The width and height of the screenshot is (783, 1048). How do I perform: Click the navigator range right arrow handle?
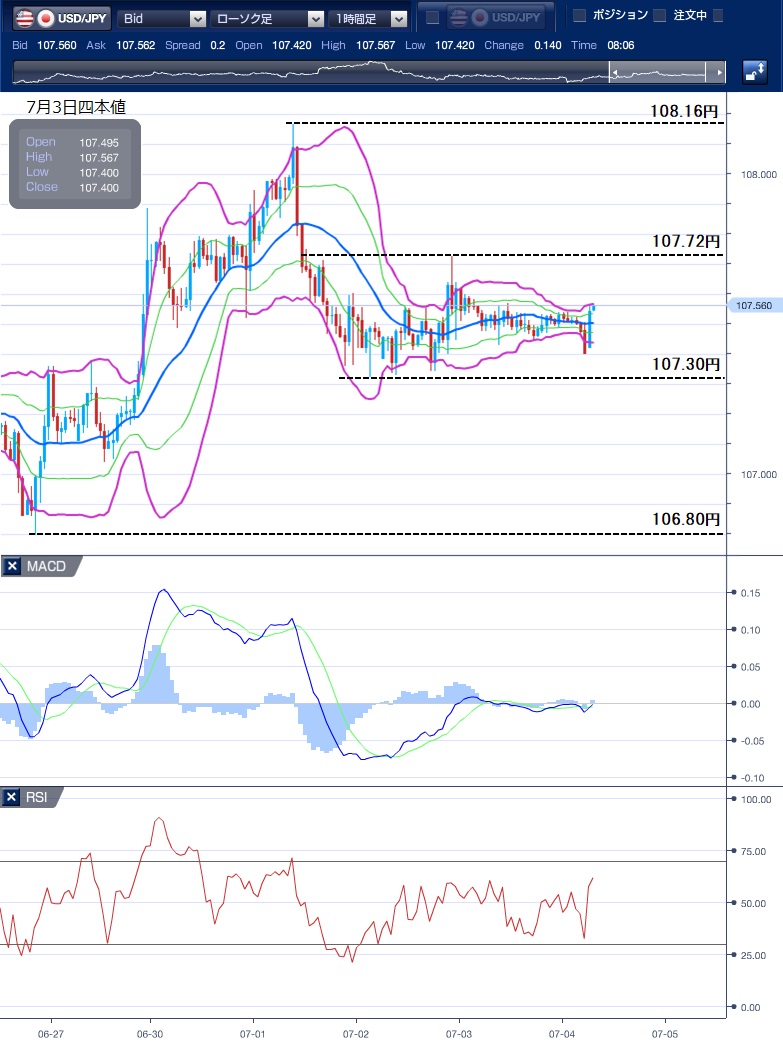tap(718, 73)
